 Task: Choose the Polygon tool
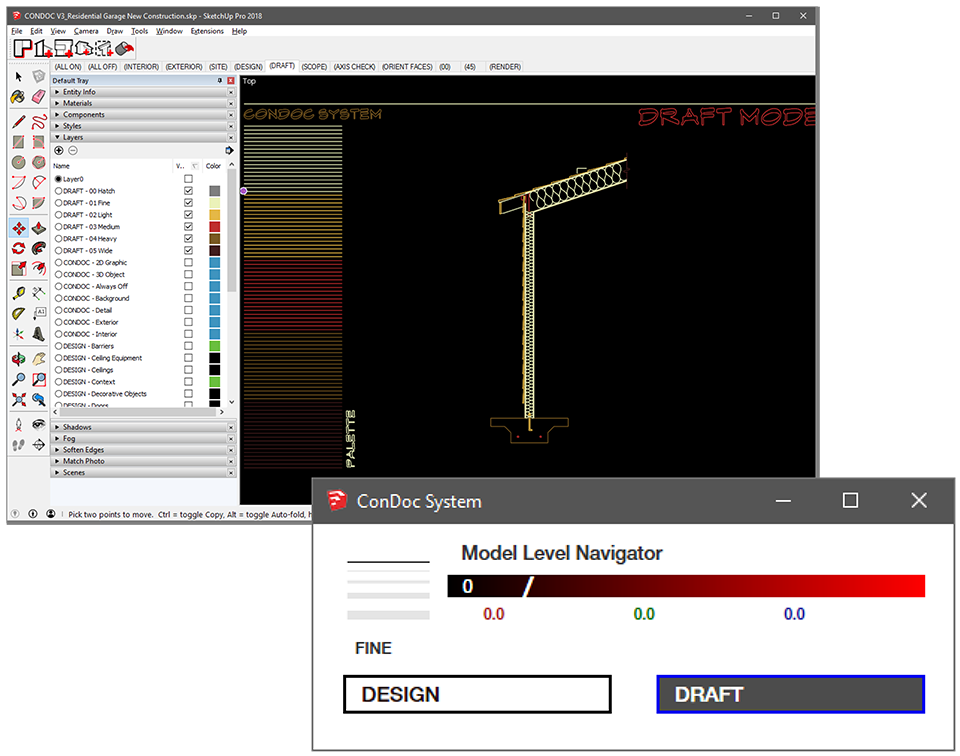[x=39, y=162]
